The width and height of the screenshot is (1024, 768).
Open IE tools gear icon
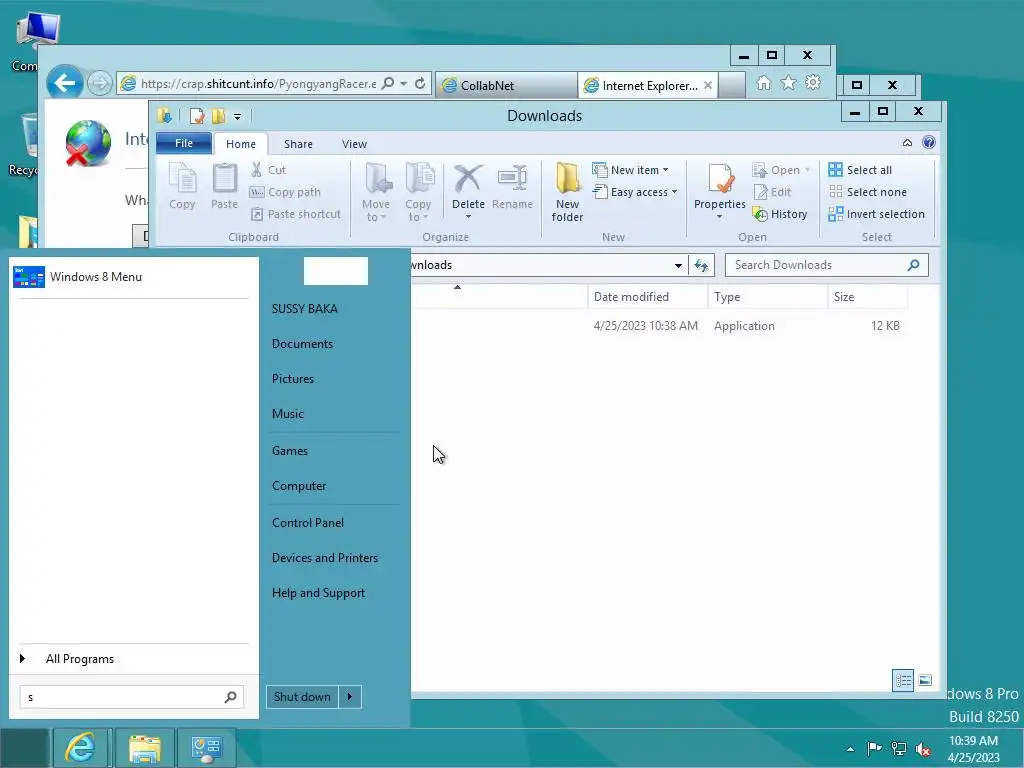pos(813,83)
